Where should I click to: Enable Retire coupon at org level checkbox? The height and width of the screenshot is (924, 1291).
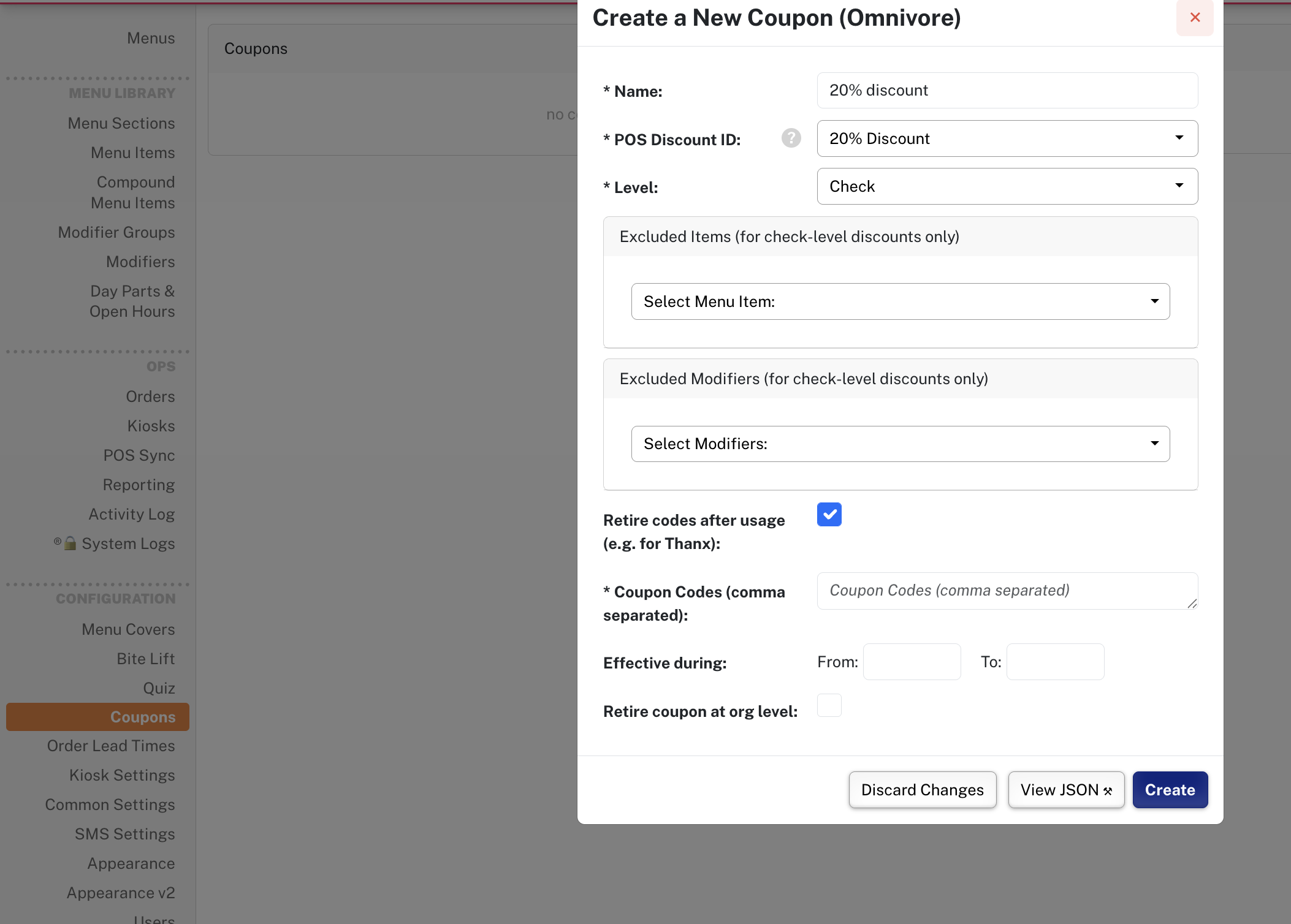click(x=829, y=706)
